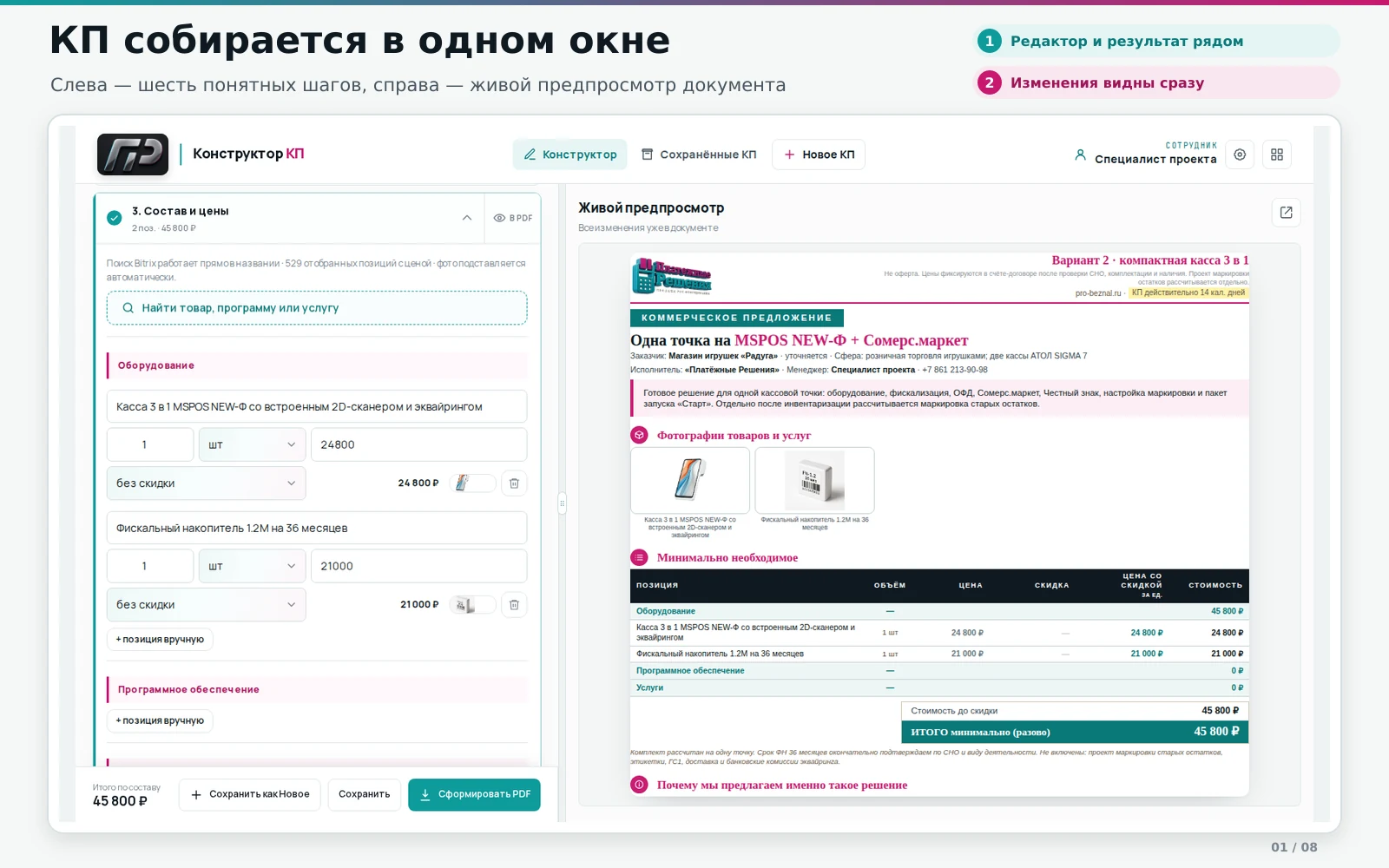Image resolution: width=1389 pixels, height=868 pixels.
Task: Click the 24 800 ₽ subtotal in editor
Action: point(418,483)
